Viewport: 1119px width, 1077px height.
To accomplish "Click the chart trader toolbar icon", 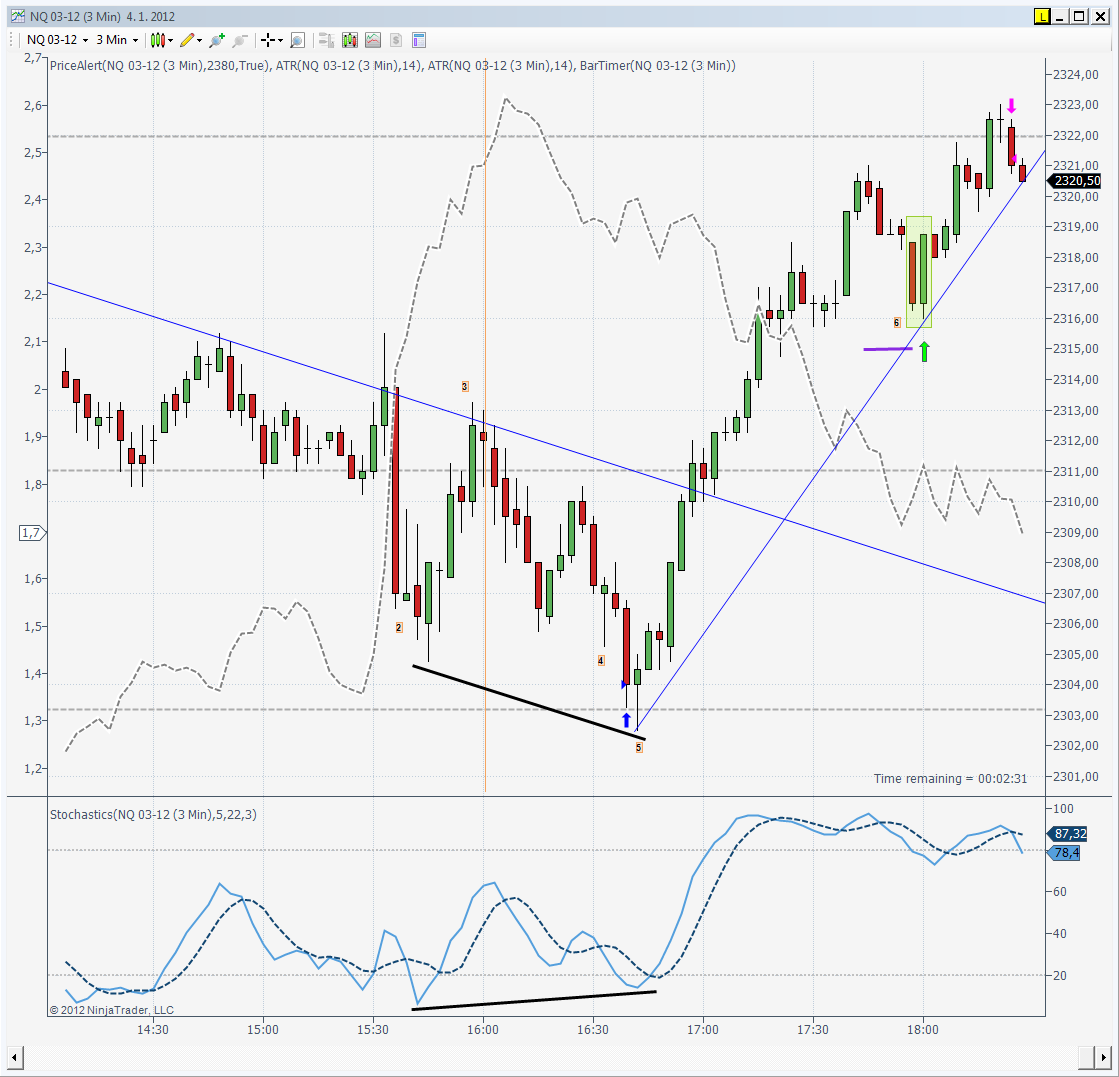I will pos(326,40).
